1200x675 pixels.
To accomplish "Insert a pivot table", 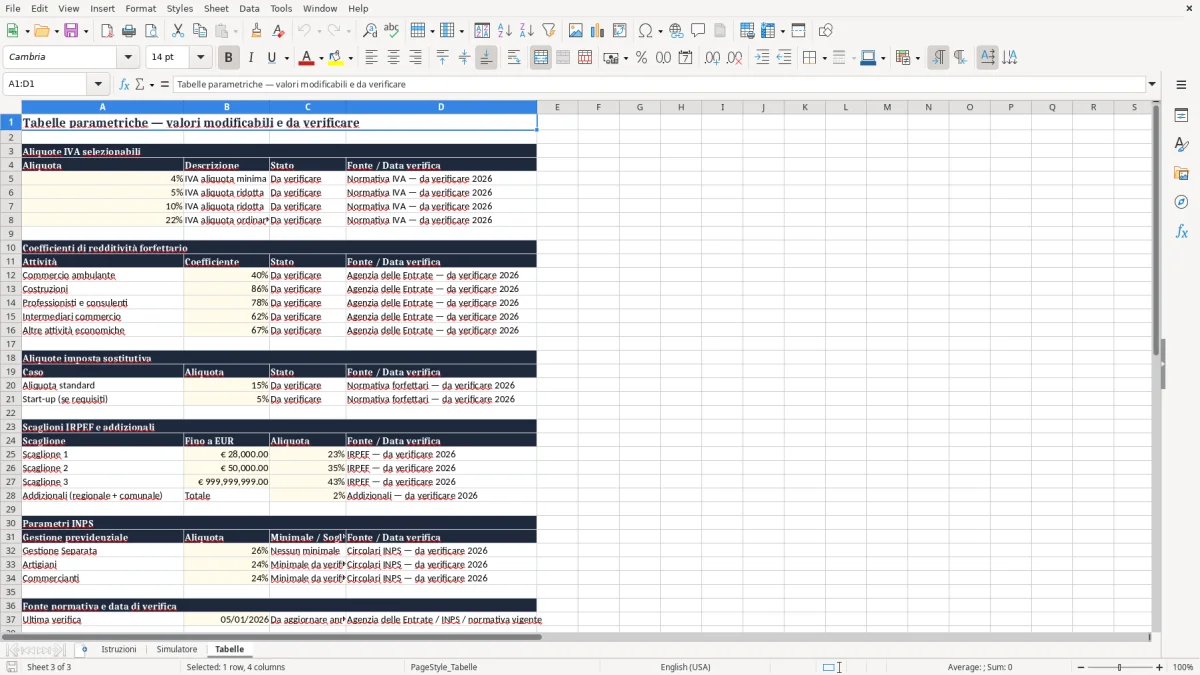I will pyautogui.click(x=620, y=31).
